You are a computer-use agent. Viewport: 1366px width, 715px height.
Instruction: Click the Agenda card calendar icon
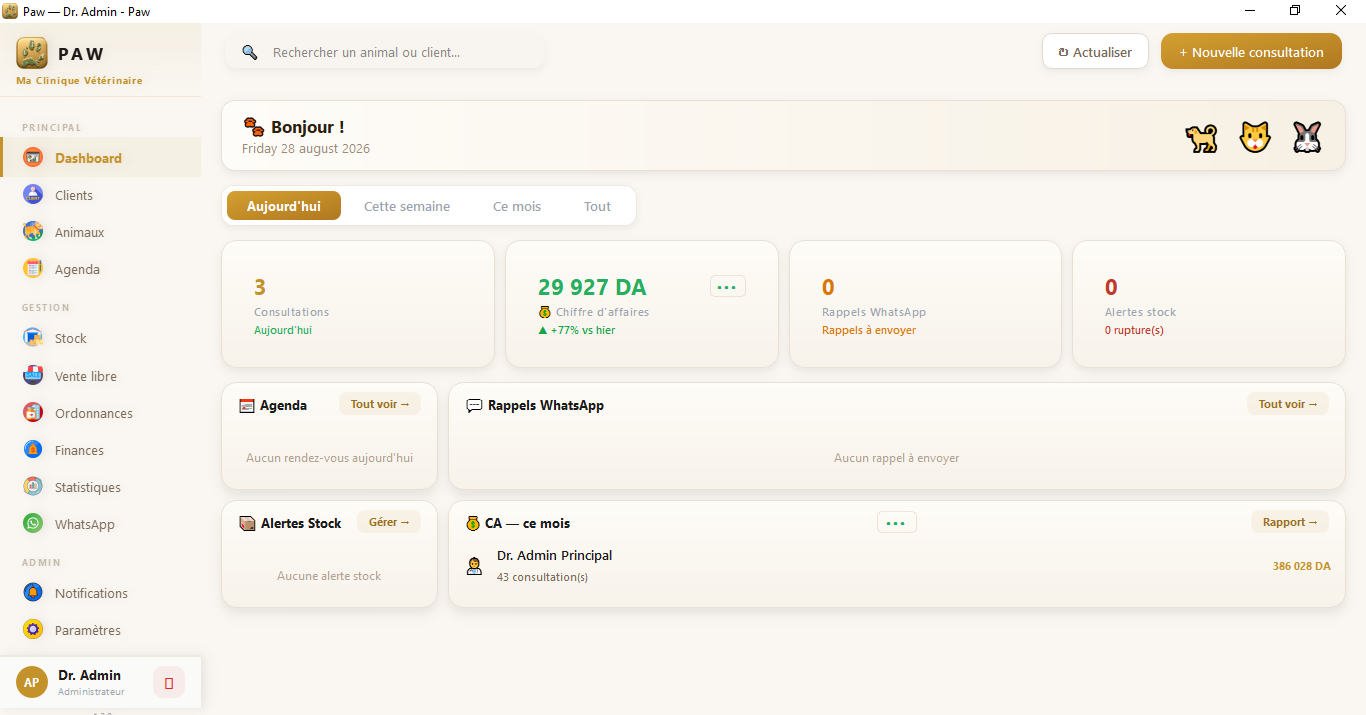[x=247, y=406]
